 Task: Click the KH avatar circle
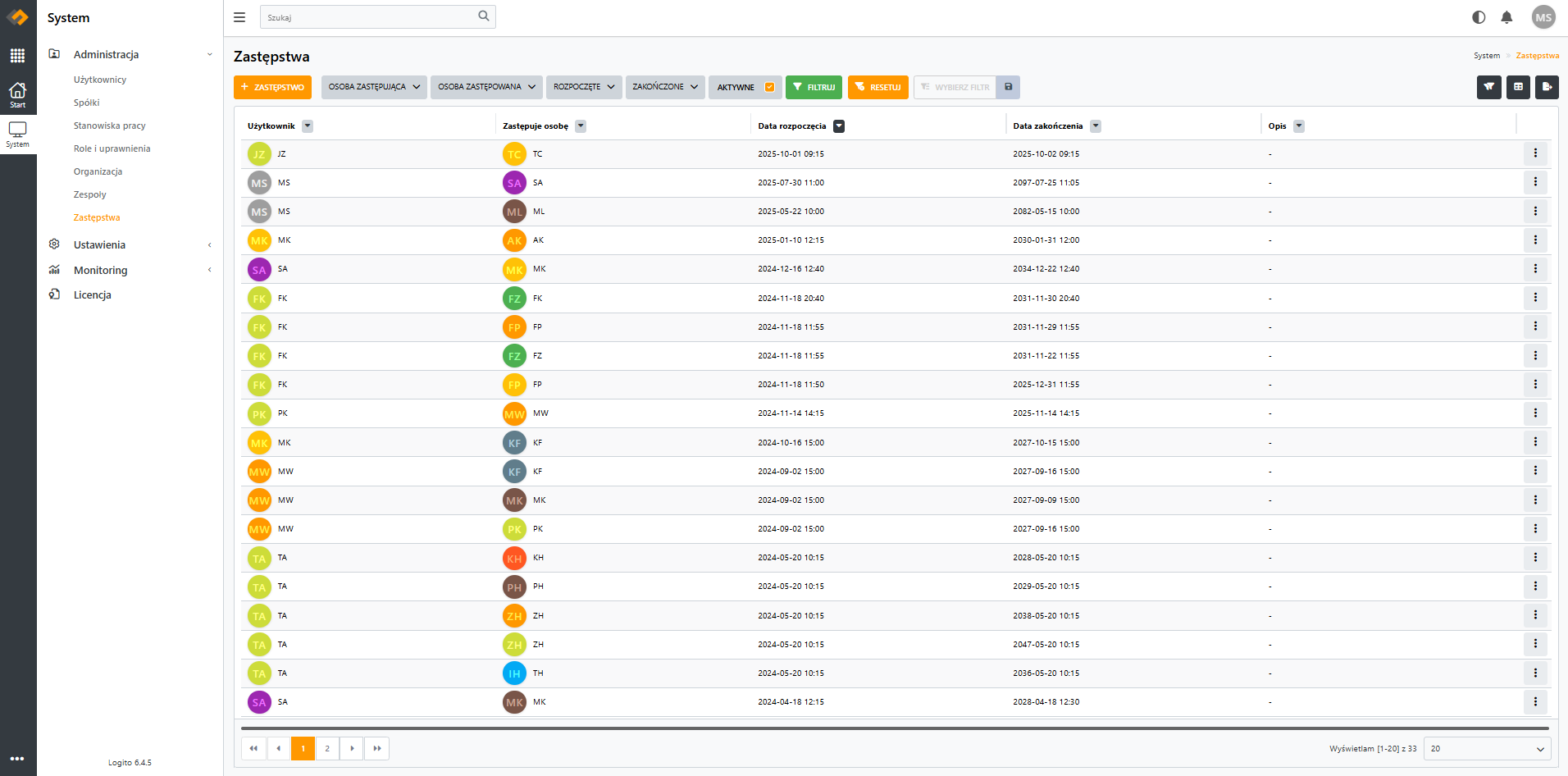pos(514,558)
